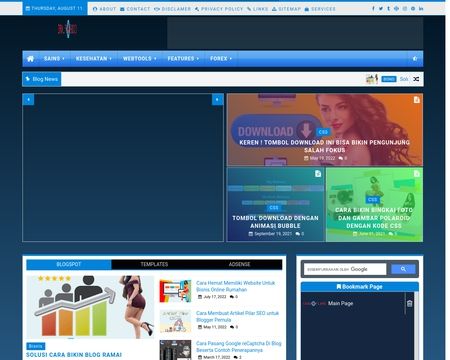
Task: Switch to the ADSENSE tab
Action: [239, 264]
